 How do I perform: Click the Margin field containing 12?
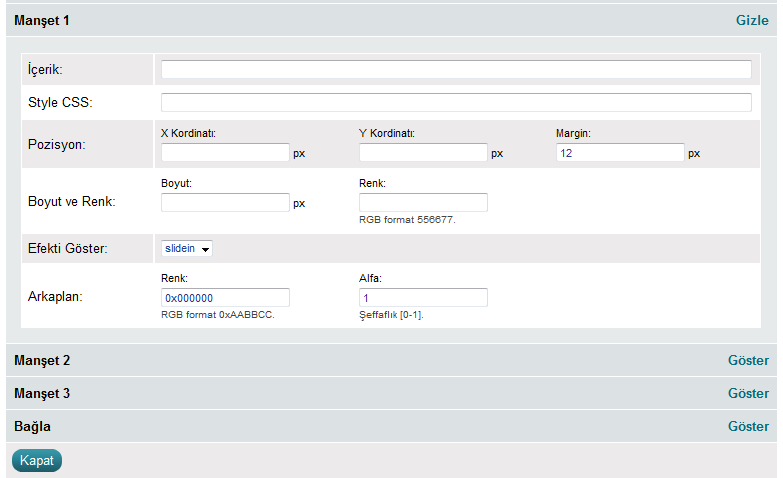click(x=620, y=153)
